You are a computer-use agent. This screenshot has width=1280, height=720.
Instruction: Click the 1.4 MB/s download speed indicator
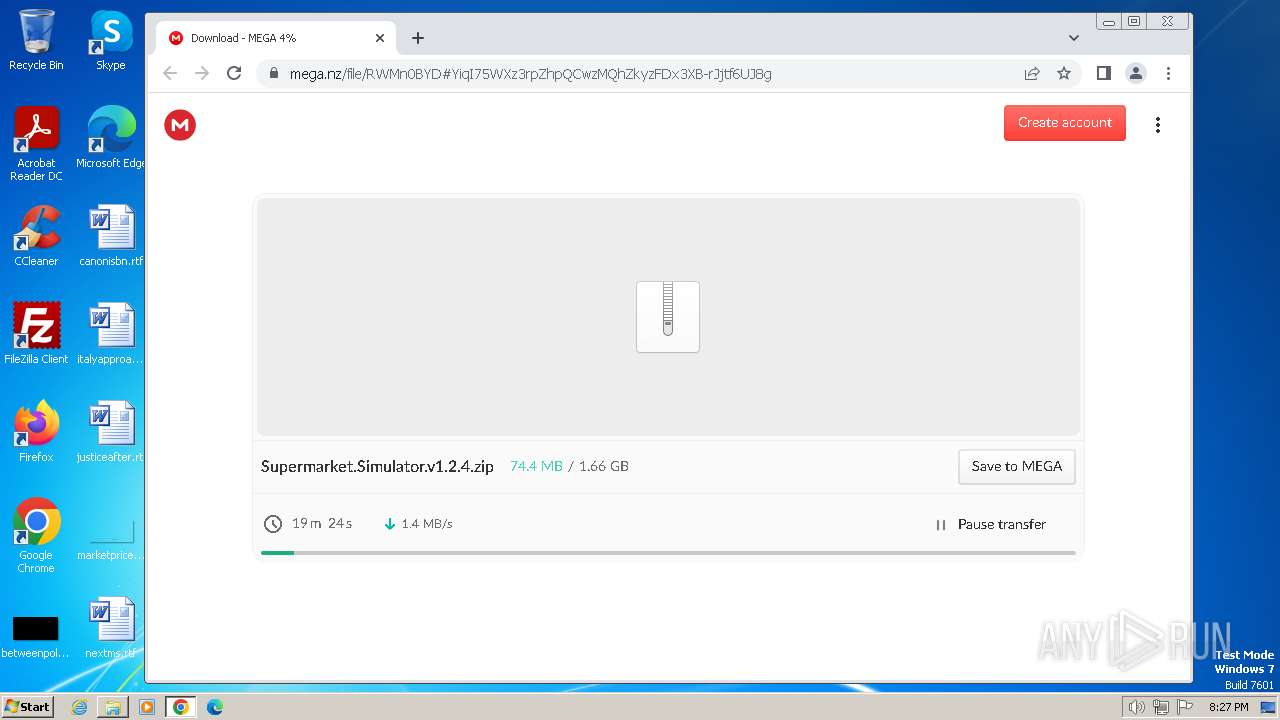tap(418, 524)
